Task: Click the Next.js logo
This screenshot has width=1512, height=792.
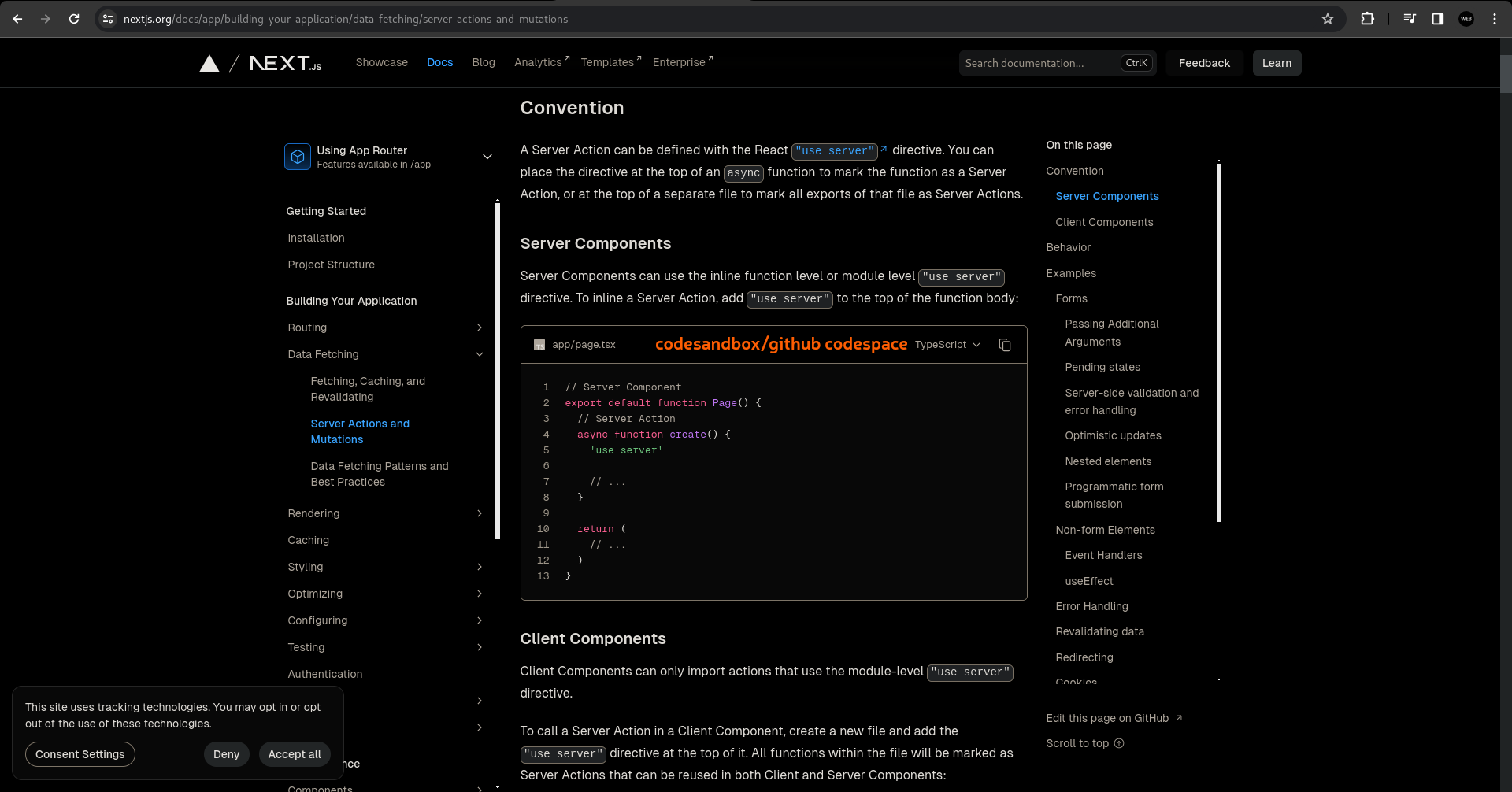Action: (x=285, y=63)
